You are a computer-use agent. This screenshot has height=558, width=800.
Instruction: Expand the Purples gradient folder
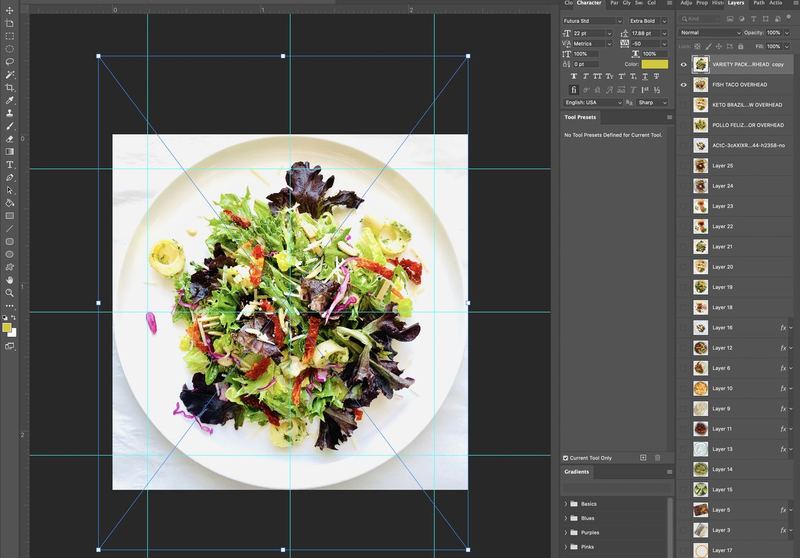pyautogui.click(x=566, y=532)
